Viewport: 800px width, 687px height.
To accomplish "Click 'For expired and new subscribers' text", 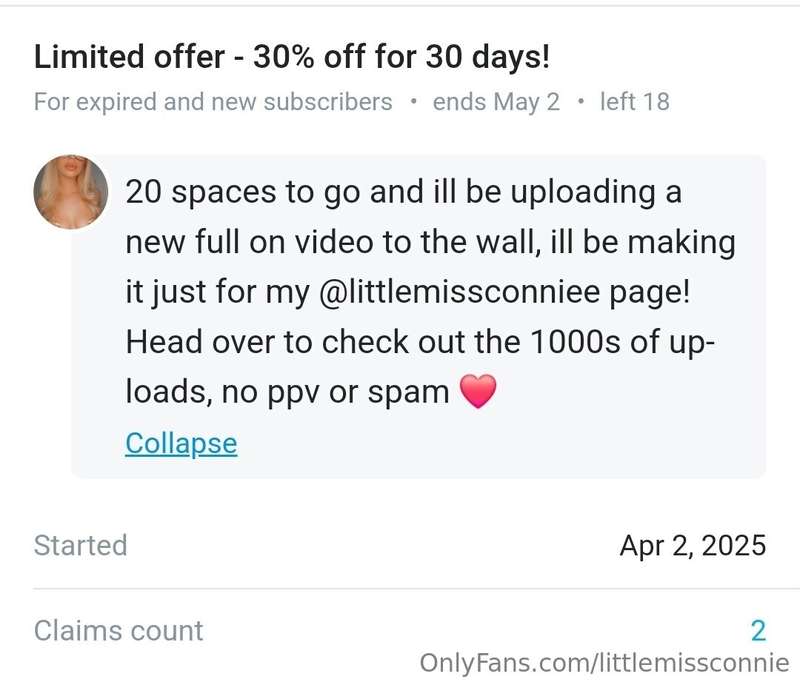I will coord(213,102).
